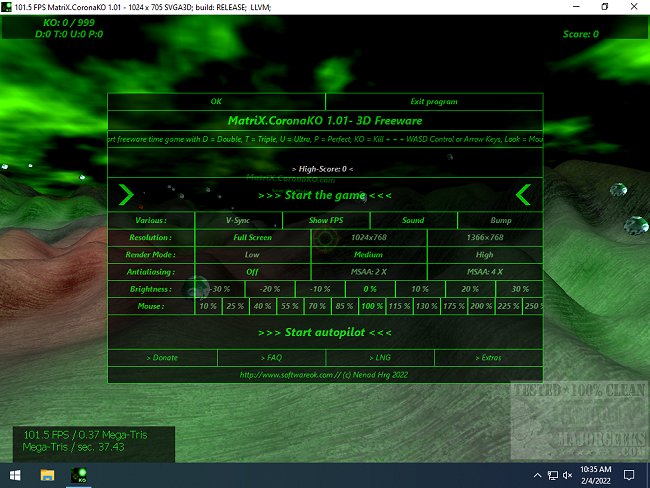The width and height of the screenshot is (650, 488).
Task: Set mouse sensitivity to 10 %
Action: point(208,306)
